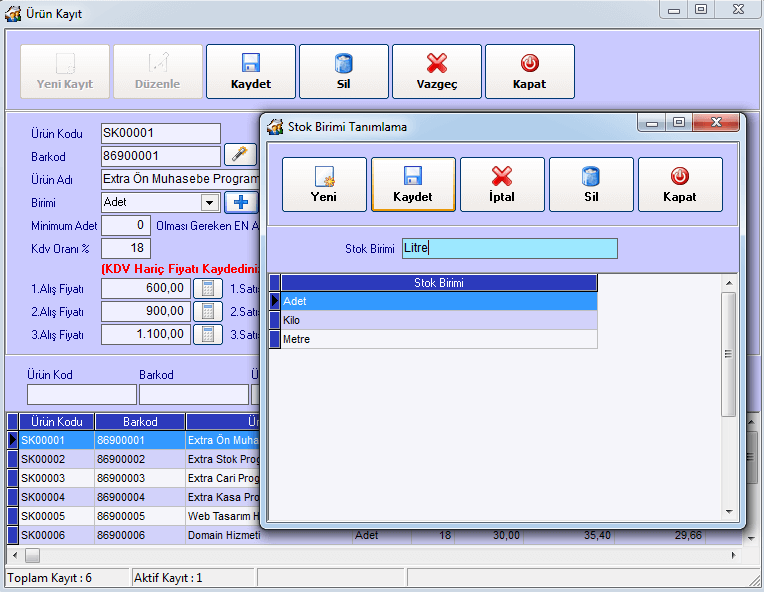Click the Stok Birimi text field
This screenshot has height=592, width=764.
tap(510, 248)
